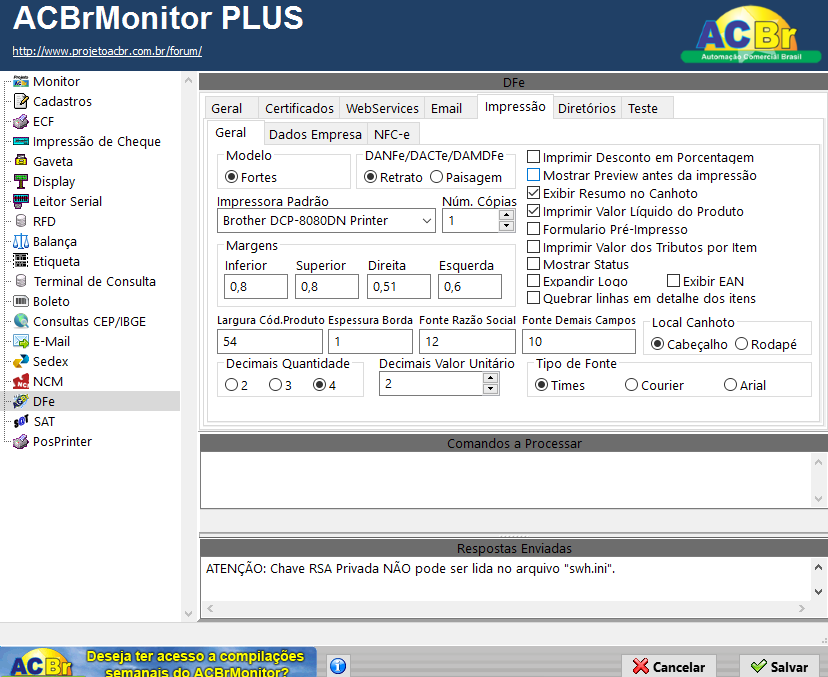This screenshot has height=677, width=828.
Task: Select the Rodapé canhoto position
Action: coord(741,344)
